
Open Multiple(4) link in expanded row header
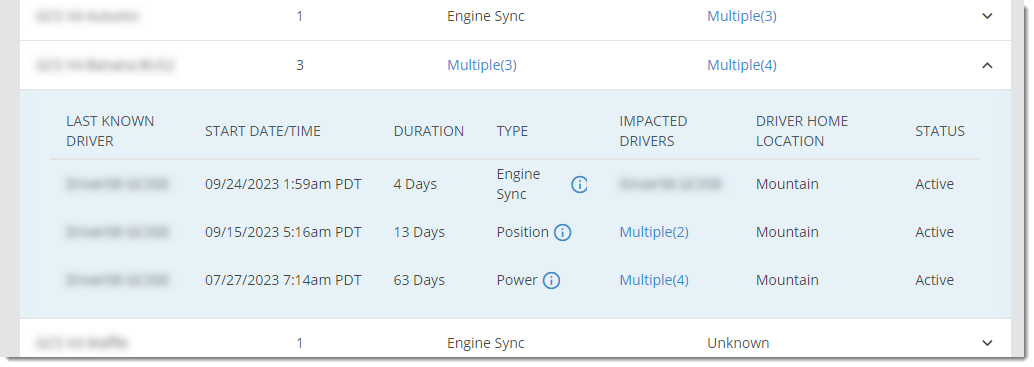tap(742, 65)
